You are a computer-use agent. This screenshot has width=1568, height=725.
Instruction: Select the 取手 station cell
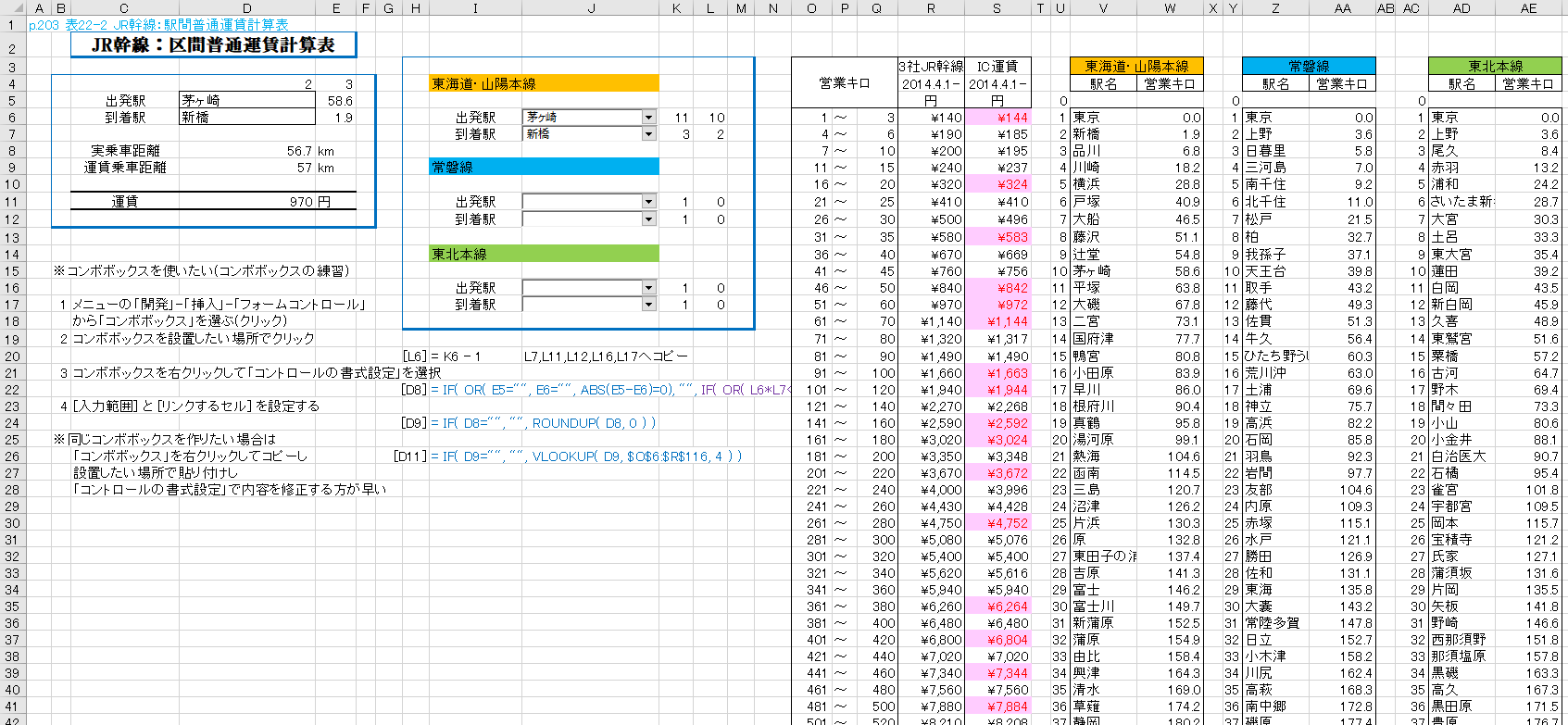pos(1275,288)
